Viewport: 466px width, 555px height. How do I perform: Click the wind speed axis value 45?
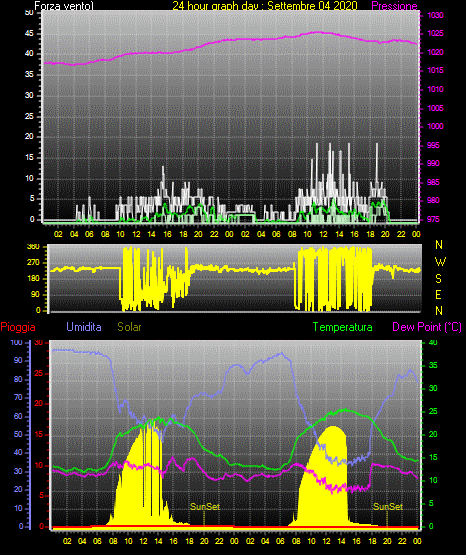point(29,34)
